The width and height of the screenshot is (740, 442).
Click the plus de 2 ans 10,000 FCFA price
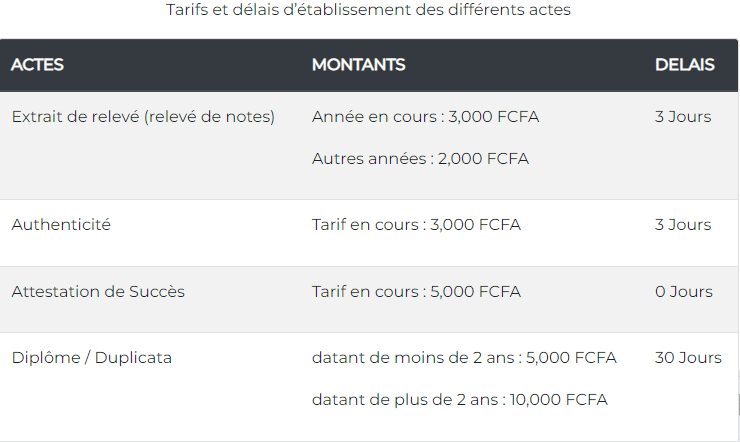point(459,400)
